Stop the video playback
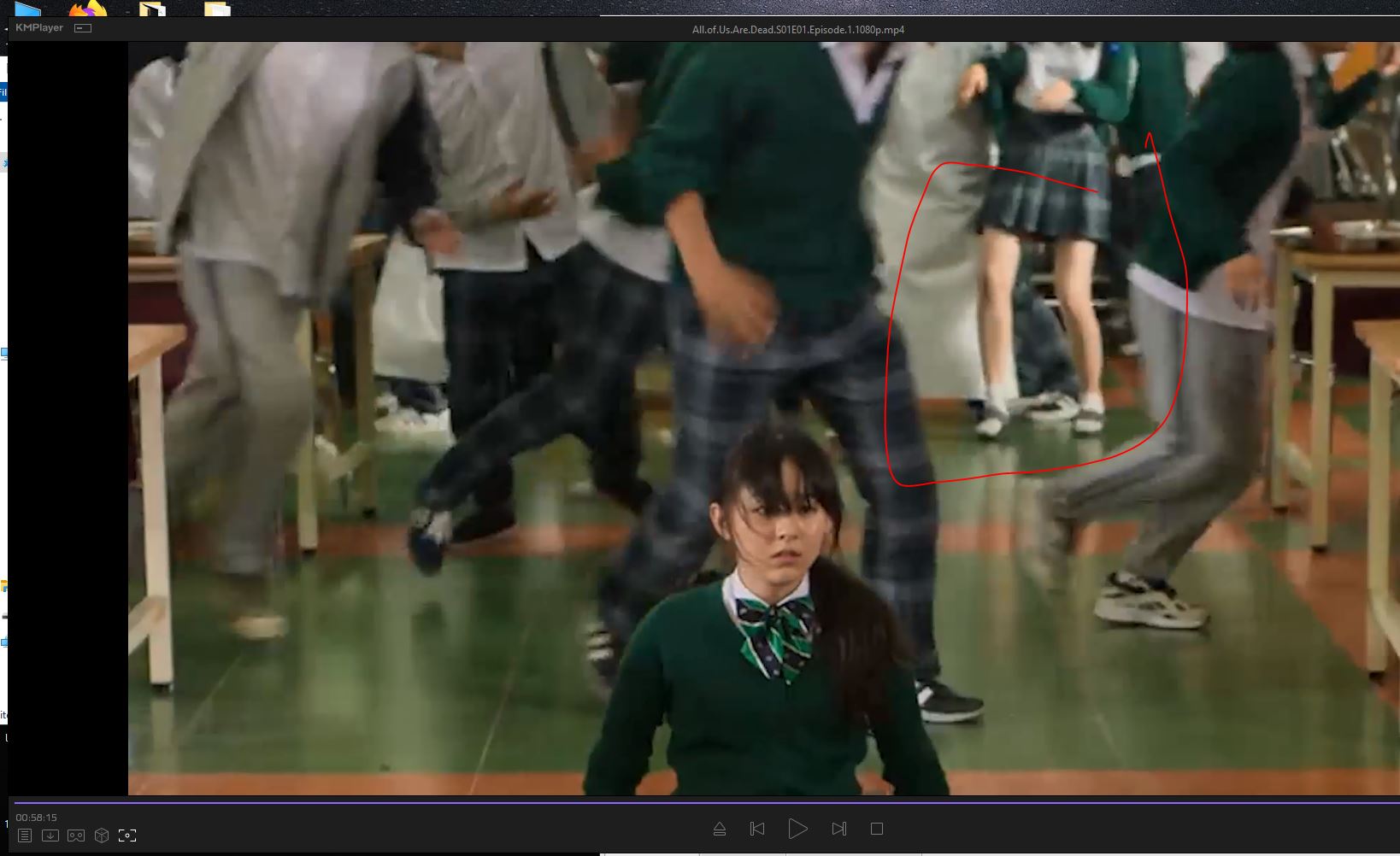The width and height of the screenshot is (1400, 856). tap(876, 829)
